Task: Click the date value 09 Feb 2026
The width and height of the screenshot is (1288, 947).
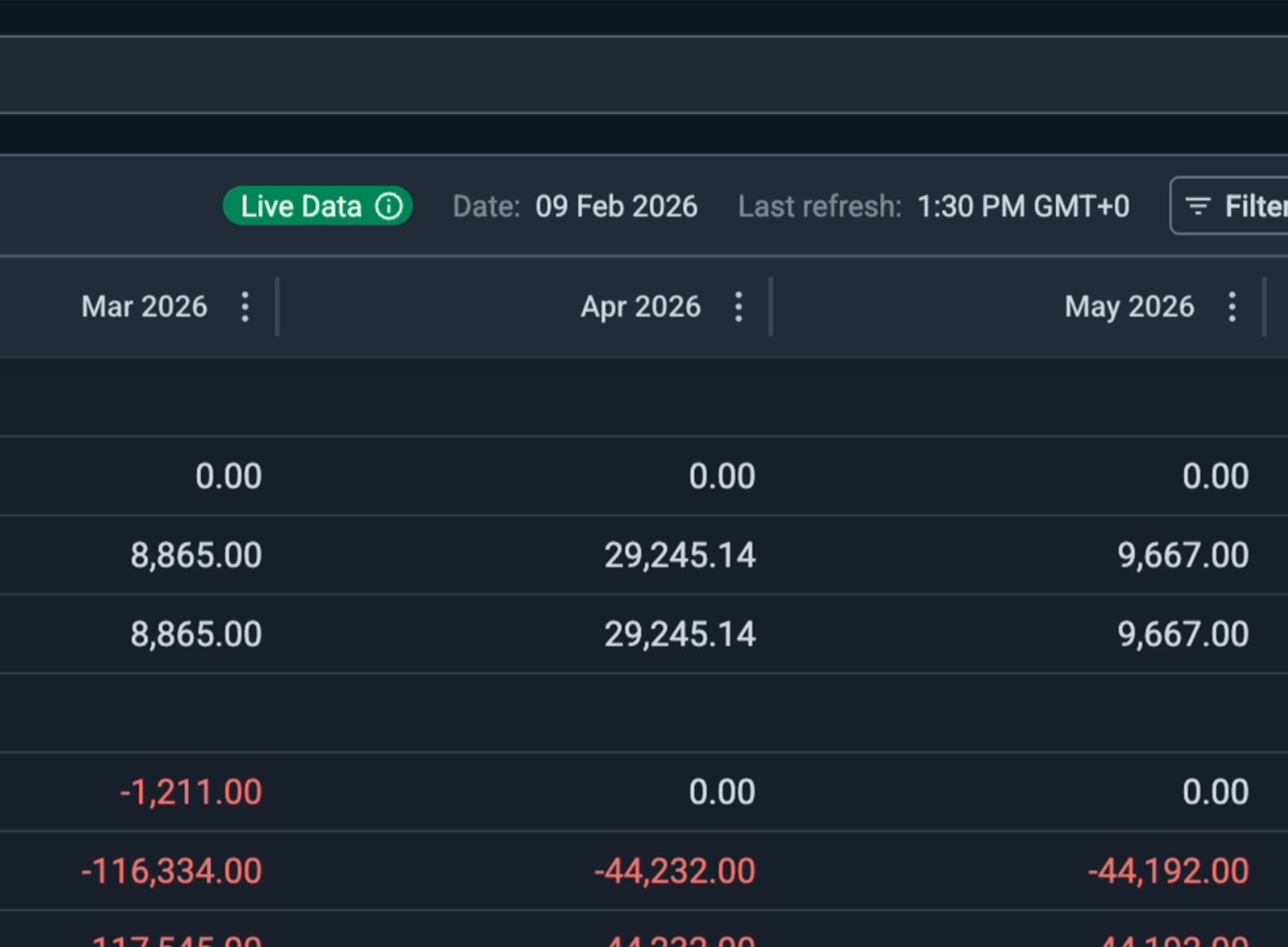Action: (616, 206)
